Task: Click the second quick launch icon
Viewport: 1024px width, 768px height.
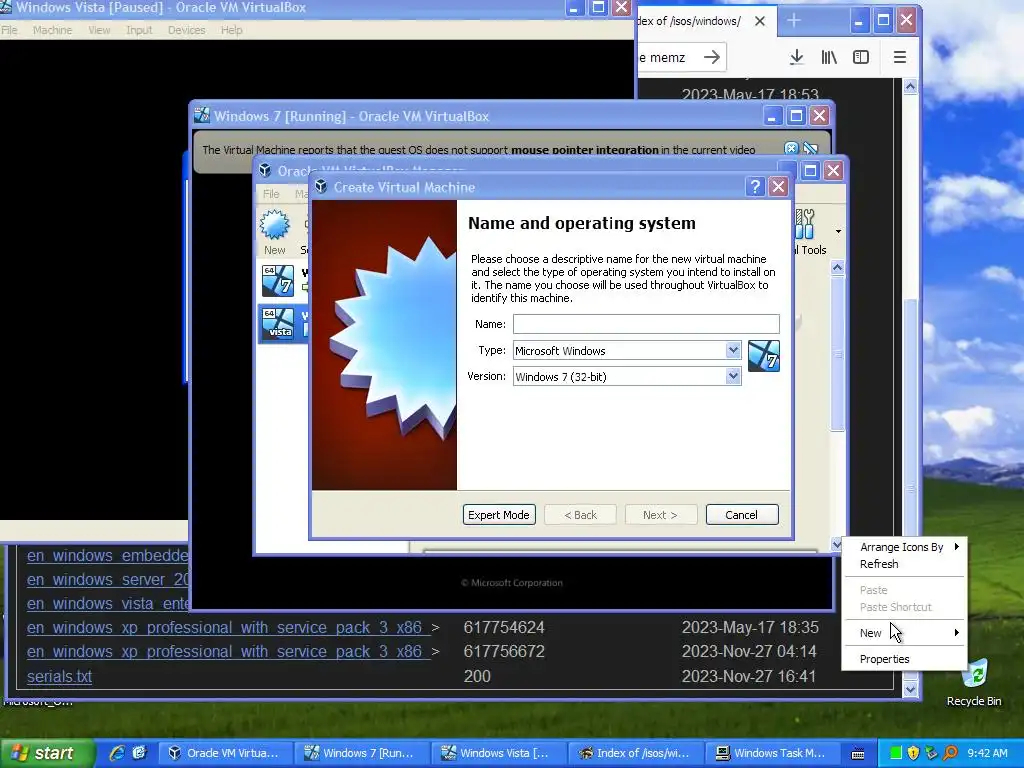Action: click(x=139, y=753)
